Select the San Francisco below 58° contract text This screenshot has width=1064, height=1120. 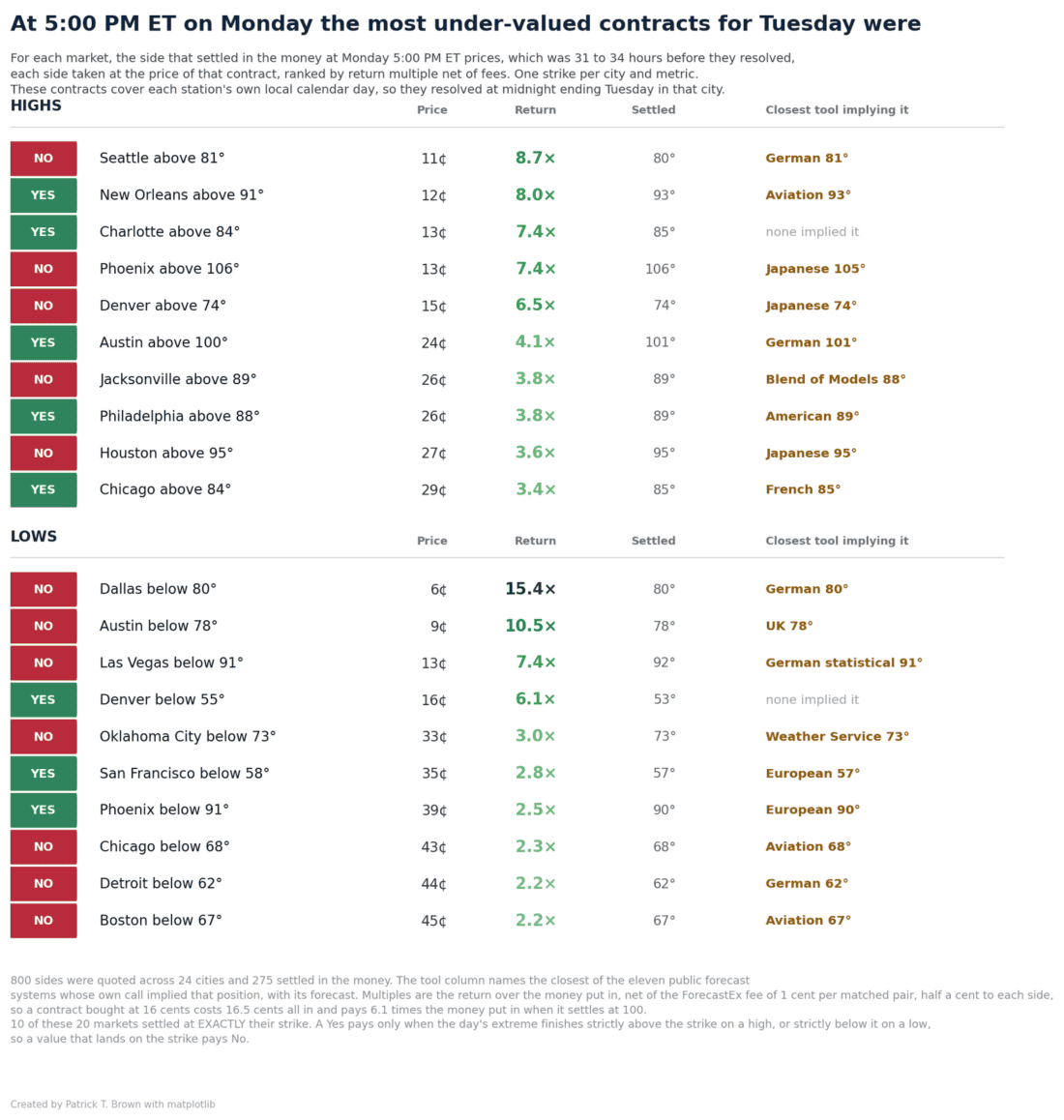pyautogui.click(x=185, y=774)
